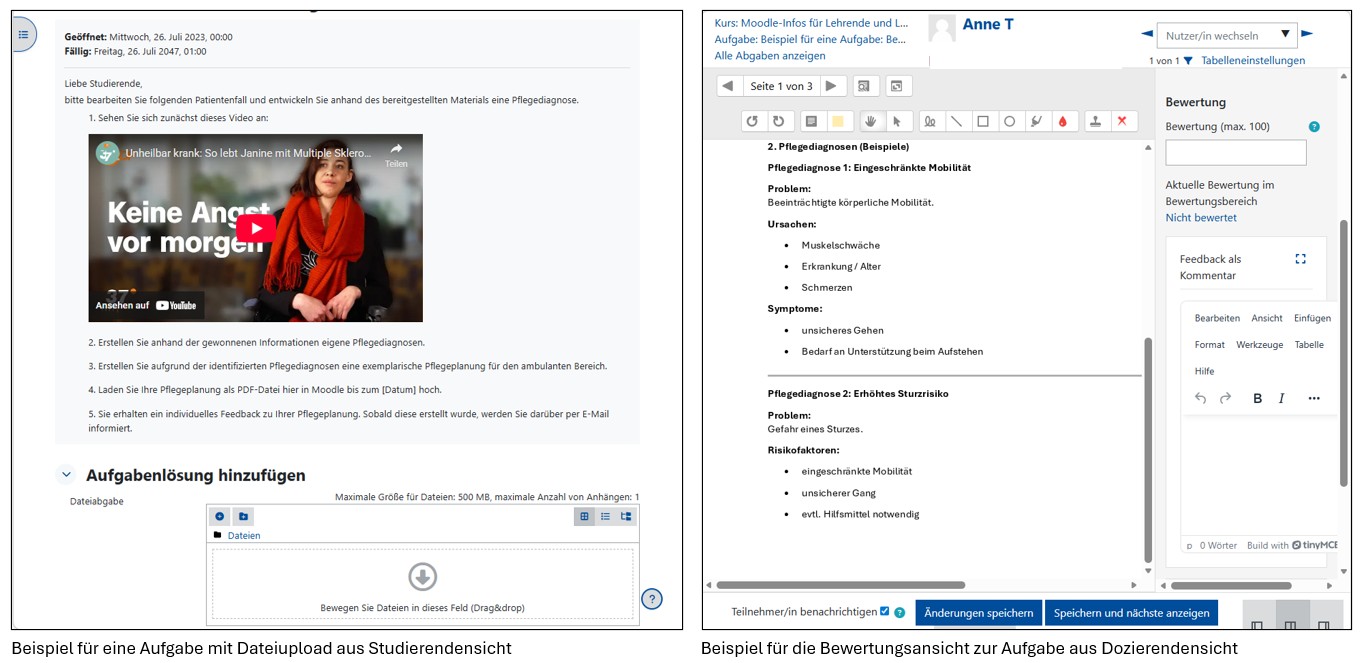Open the Tabelle menu in the editor
1365x663 pixels.
coord(1310,344)
